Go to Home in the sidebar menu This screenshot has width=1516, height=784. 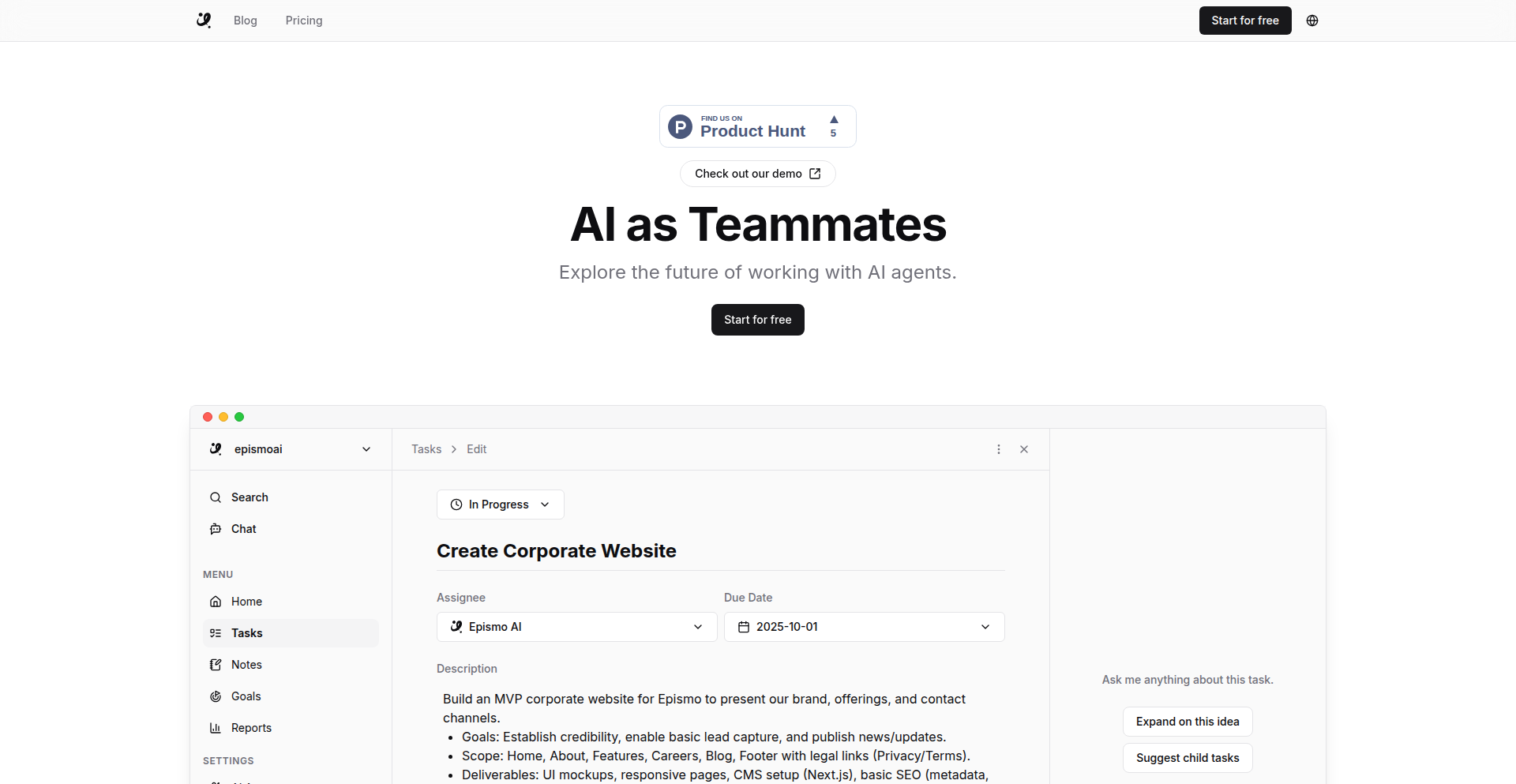(291, 602)
